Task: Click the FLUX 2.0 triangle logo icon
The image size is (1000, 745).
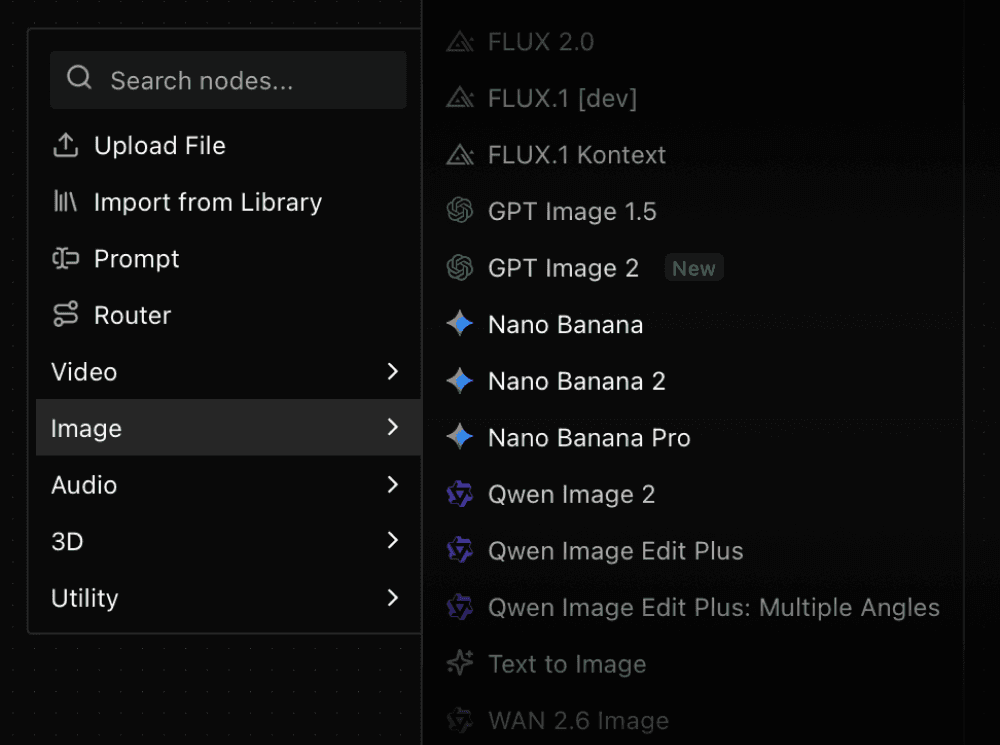Action: (x=460, y=42)
